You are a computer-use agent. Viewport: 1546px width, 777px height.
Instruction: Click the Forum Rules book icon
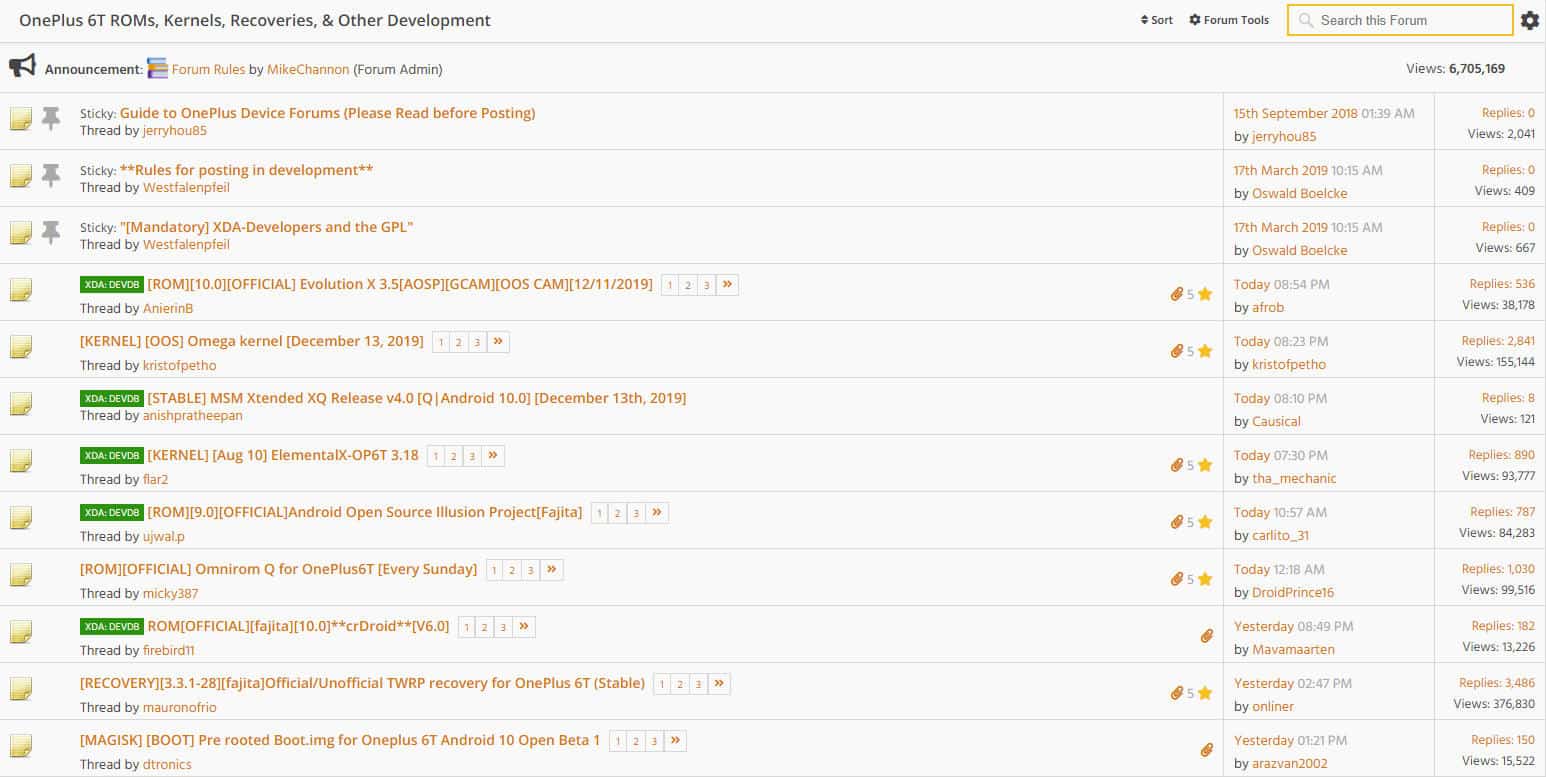[x=157, y=69]
